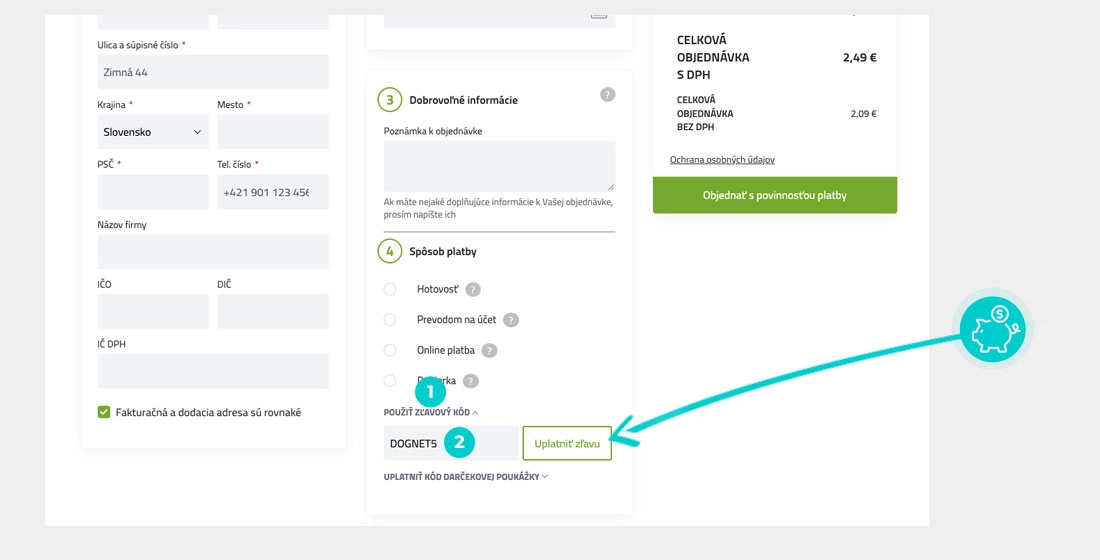Viewport: 1100px width, 560px height.
Task: Focus the Mesto input field
Action: tap(273, 132)
